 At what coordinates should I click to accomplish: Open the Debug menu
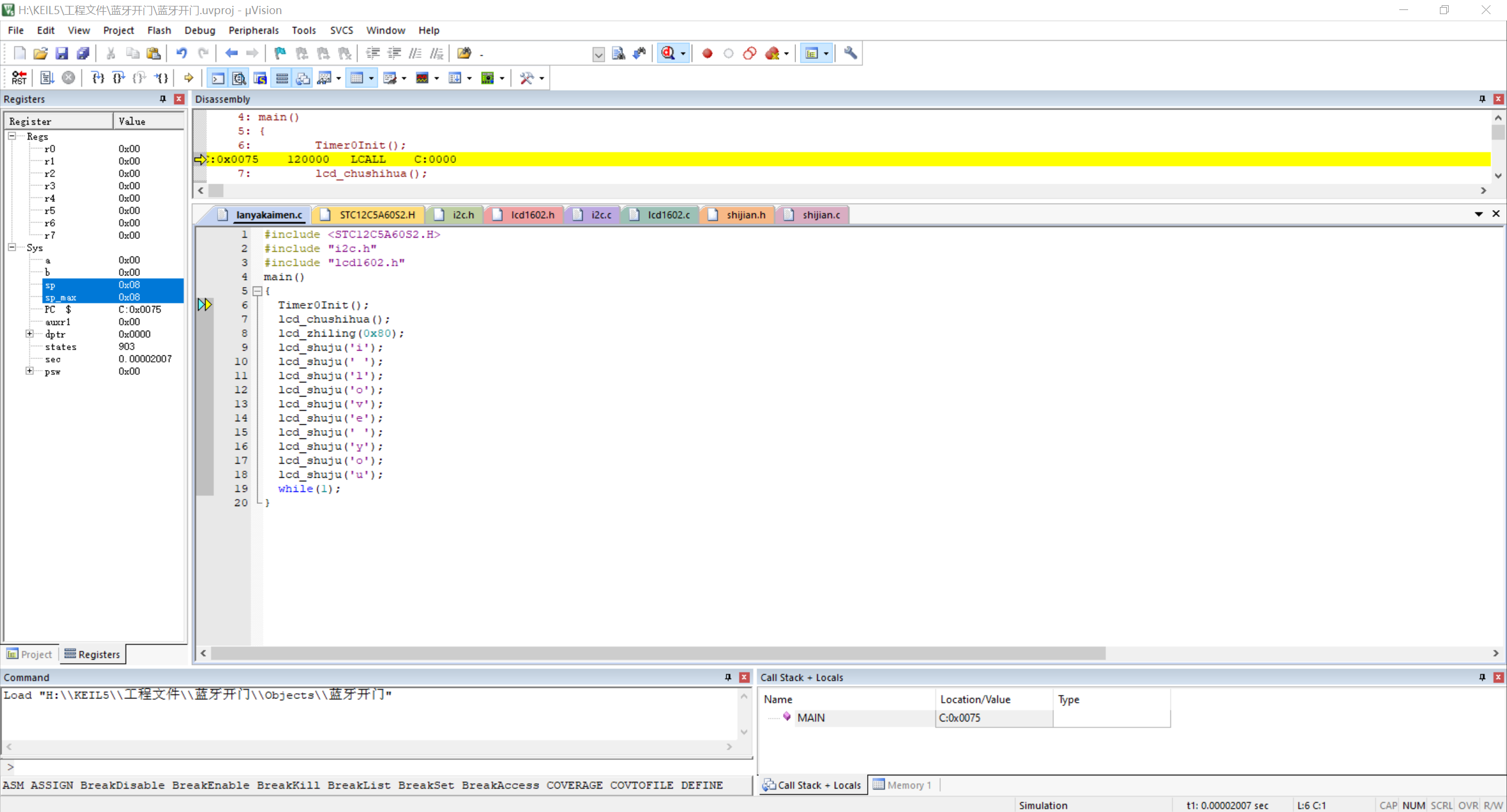[200, 30]
